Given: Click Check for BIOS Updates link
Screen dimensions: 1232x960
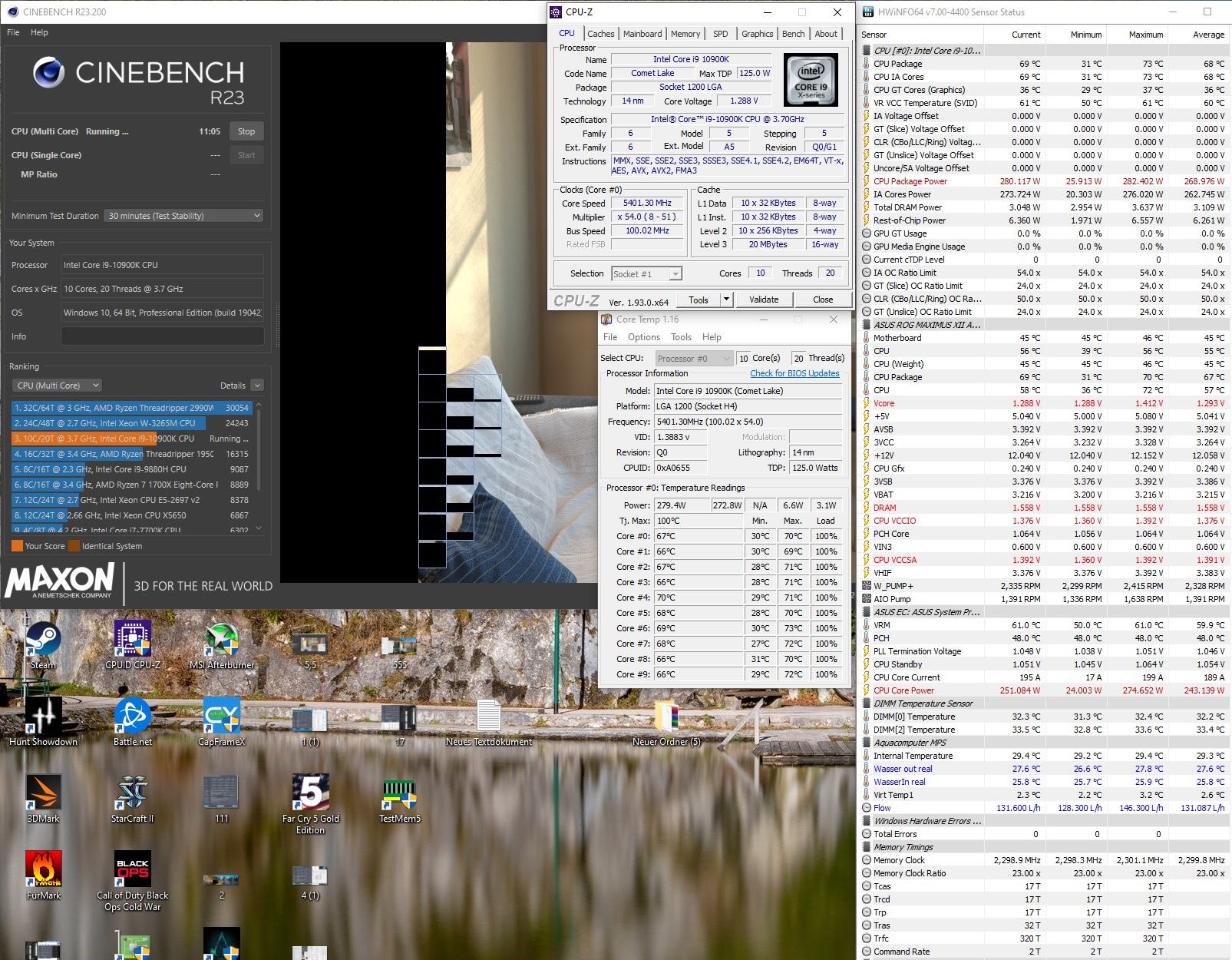Looking at the screenshot, I should 794,373.
